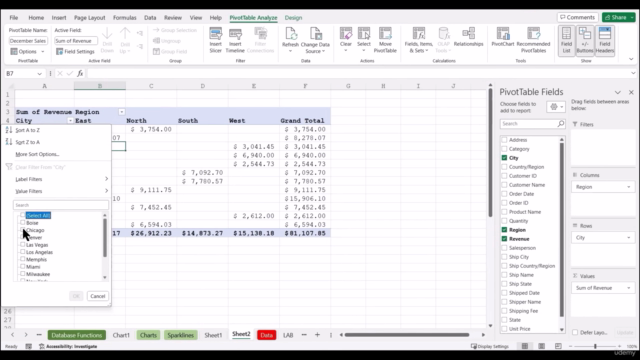This screenshot has width=640, height=360.
Task: Click the zoom slider handle
Action: pyautogui.click(x=595, y=346)
